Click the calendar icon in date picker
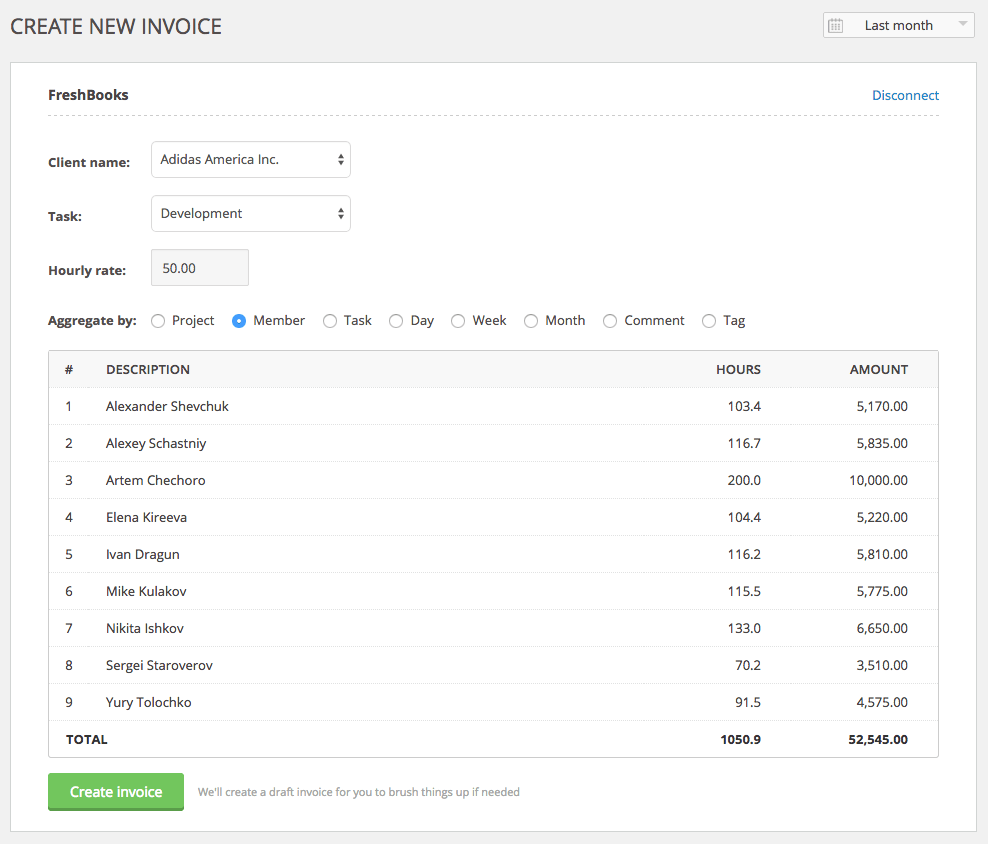Viewport: 988px width, 844px height. pyautogui.click(x=836, y=26)
